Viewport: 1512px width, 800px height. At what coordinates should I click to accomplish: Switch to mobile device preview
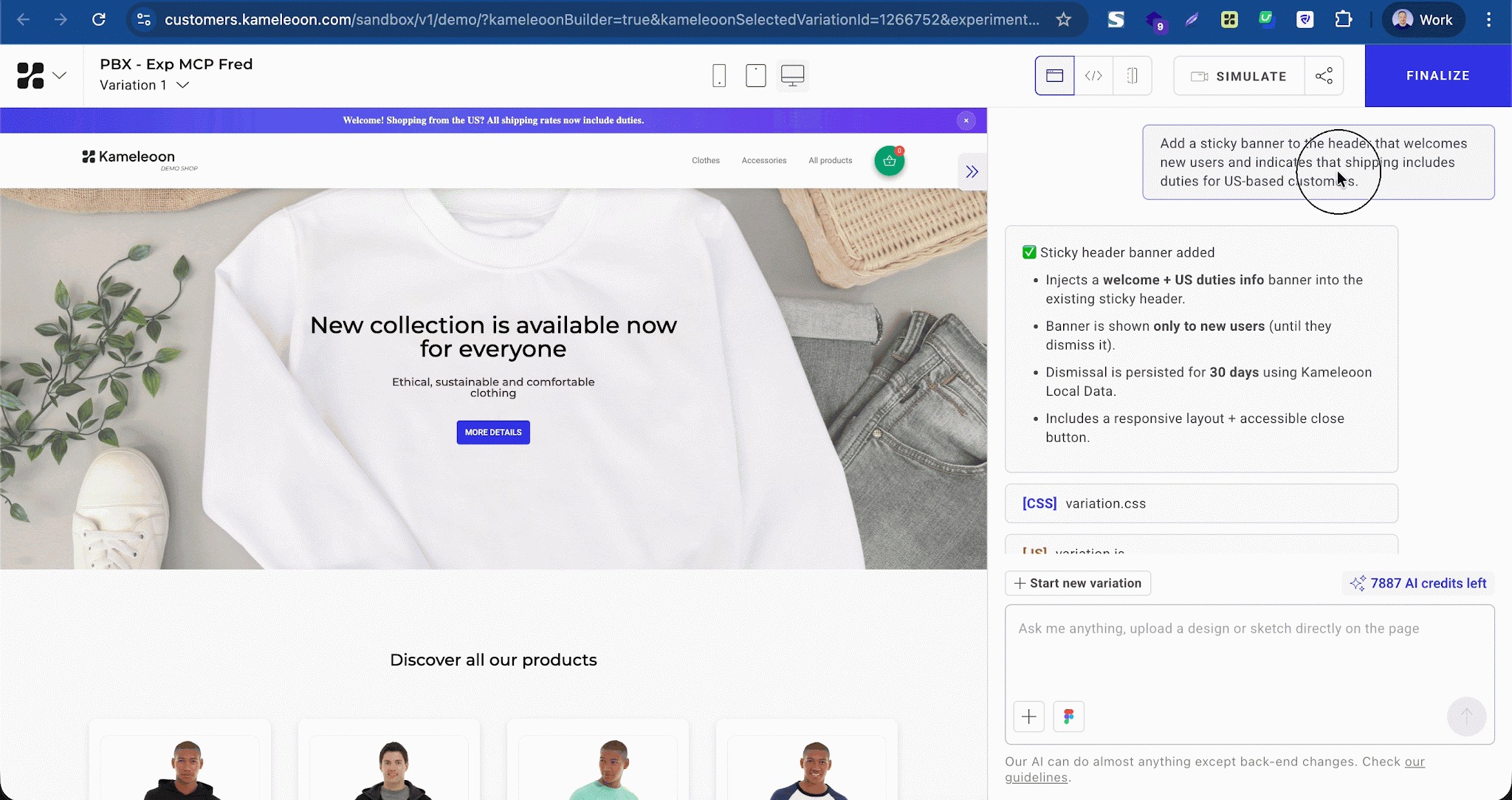[719, 75]
